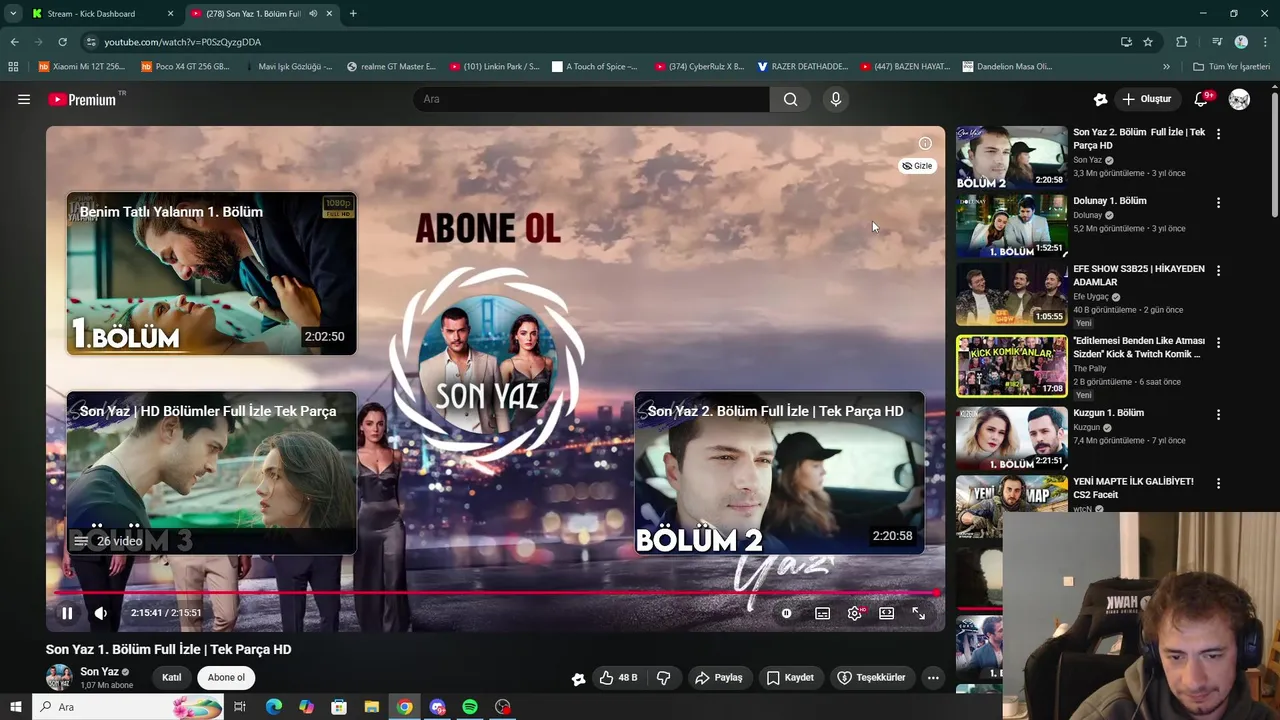Click the progress bar scrubber handle at end
Viewport: 1280px width, 720px height.
(936, 593)
